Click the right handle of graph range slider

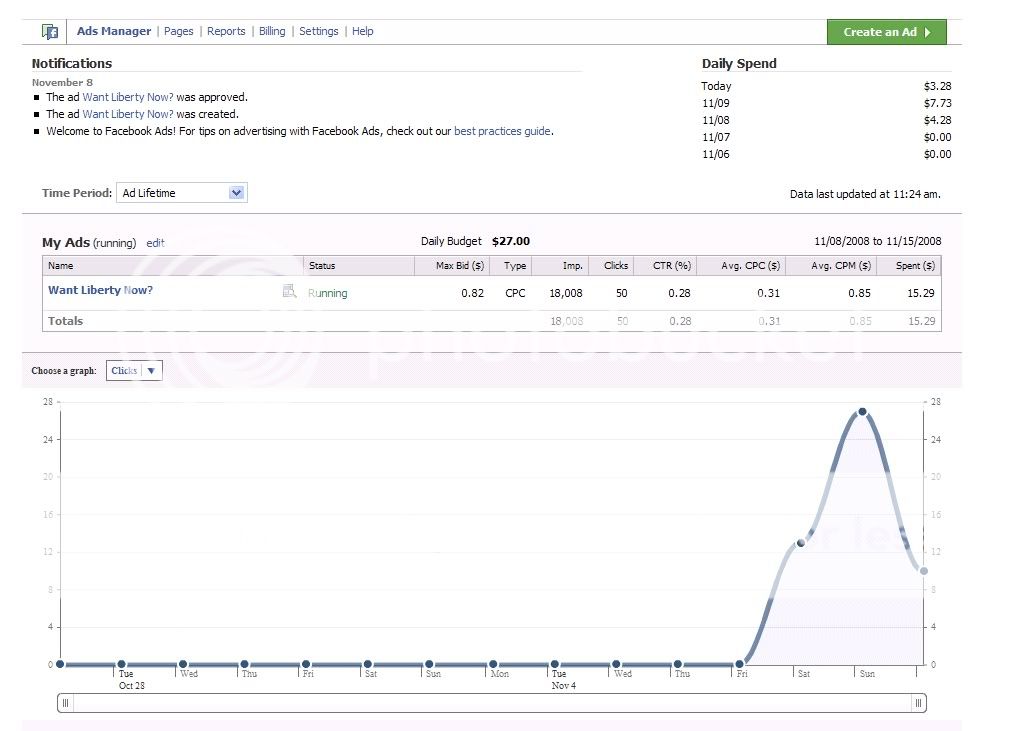(x=918, y=703)
